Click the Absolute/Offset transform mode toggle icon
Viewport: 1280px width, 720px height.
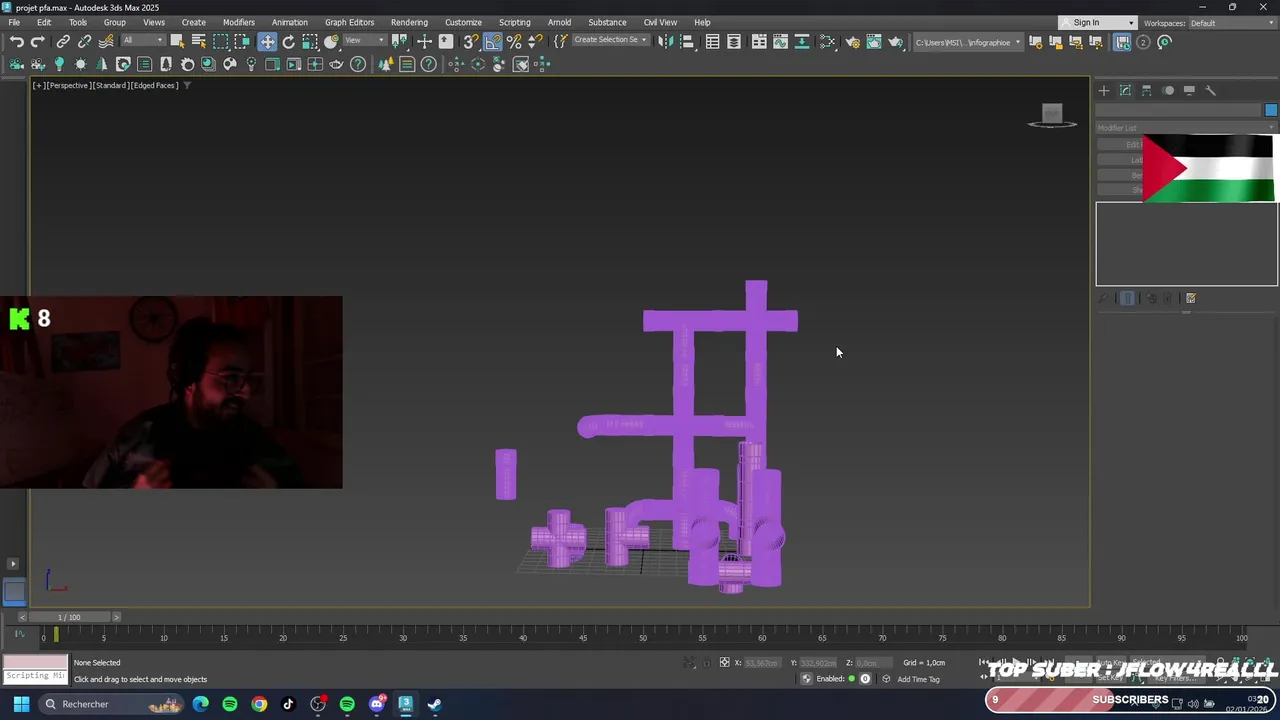point(724,663)
